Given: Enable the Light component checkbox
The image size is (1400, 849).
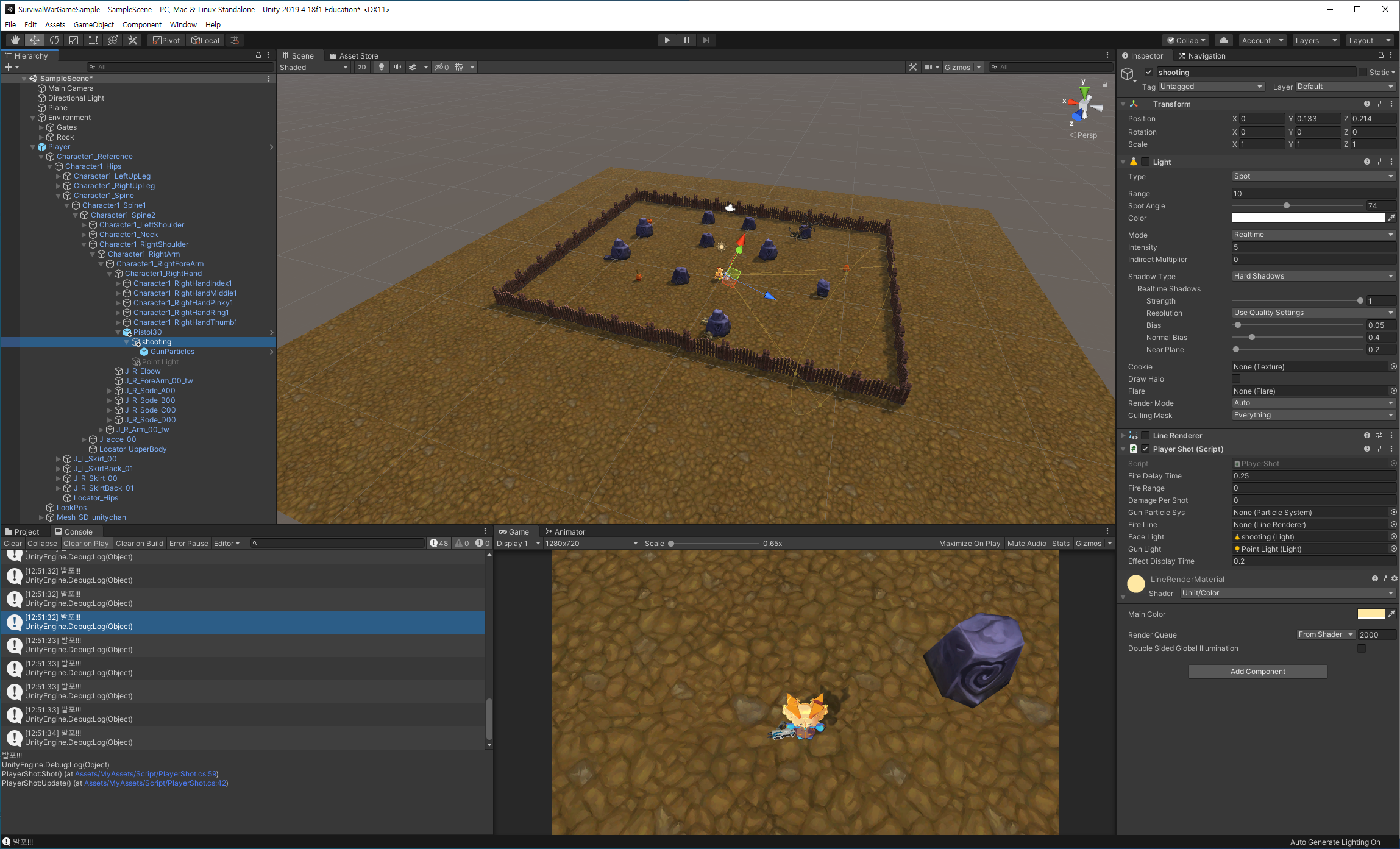Looking at the screenshot, I should [x=1145, y=162].
